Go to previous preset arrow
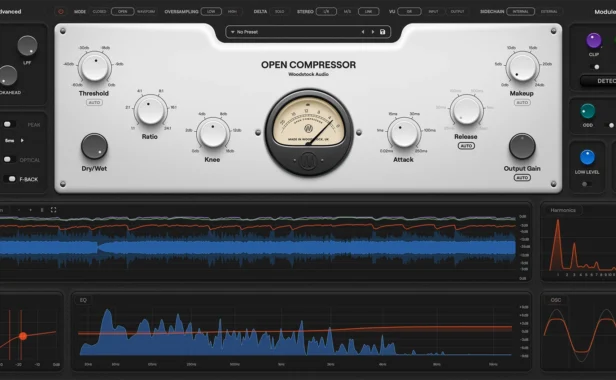 pyautogui.click(x=363, y=32)
